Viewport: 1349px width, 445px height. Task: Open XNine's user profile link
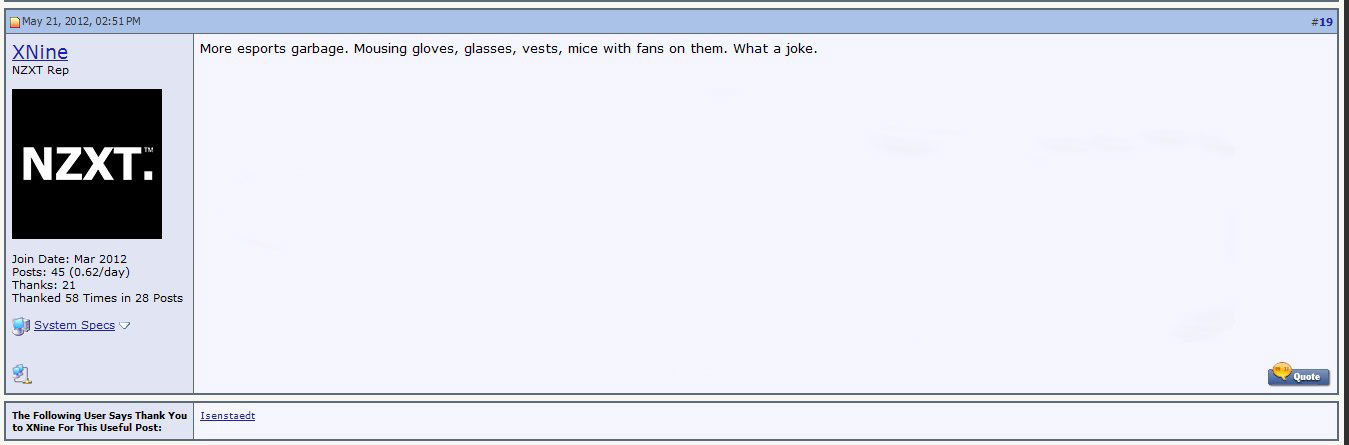point(40,52)
